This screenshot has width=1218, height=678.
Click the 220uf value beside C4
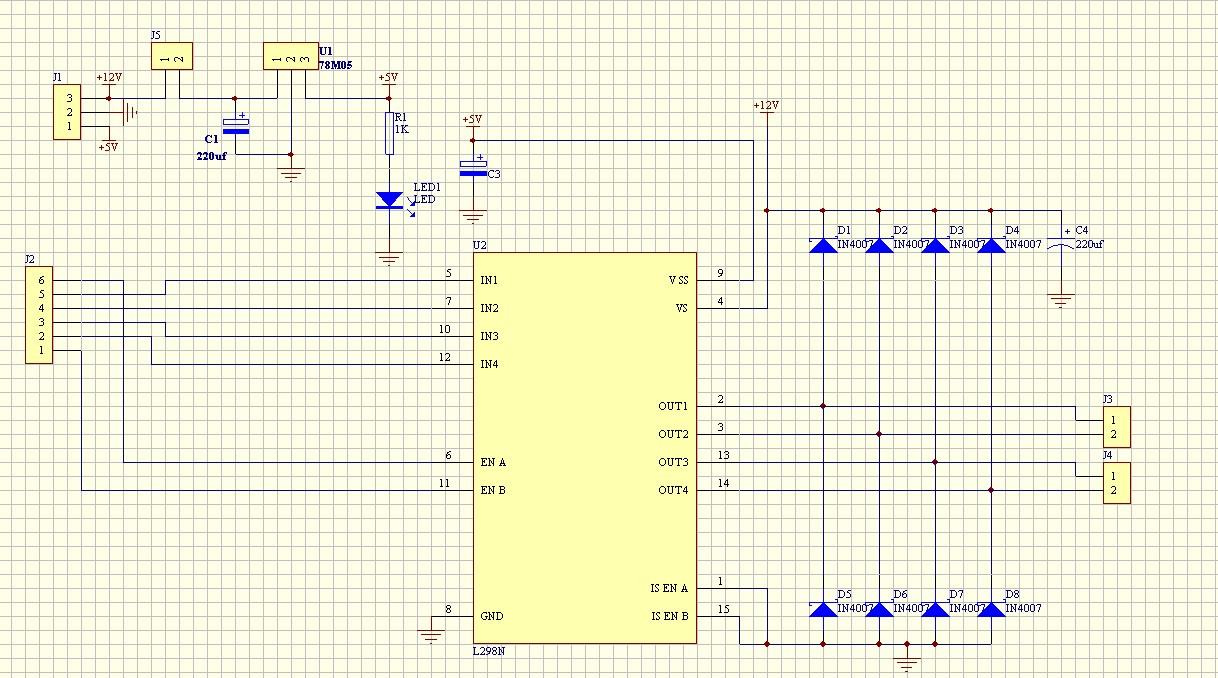coord(1090,244)
